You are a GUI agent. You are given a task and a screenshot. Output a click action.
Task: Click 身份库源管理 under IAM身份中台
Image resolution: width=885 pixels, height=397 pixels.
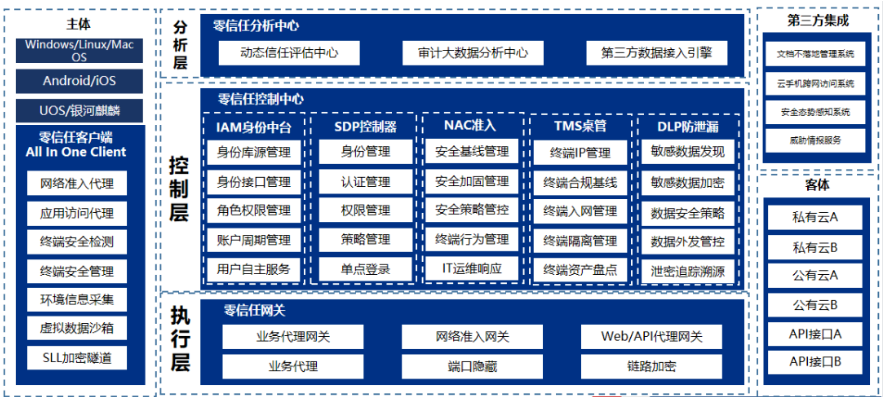coord(253,152)
